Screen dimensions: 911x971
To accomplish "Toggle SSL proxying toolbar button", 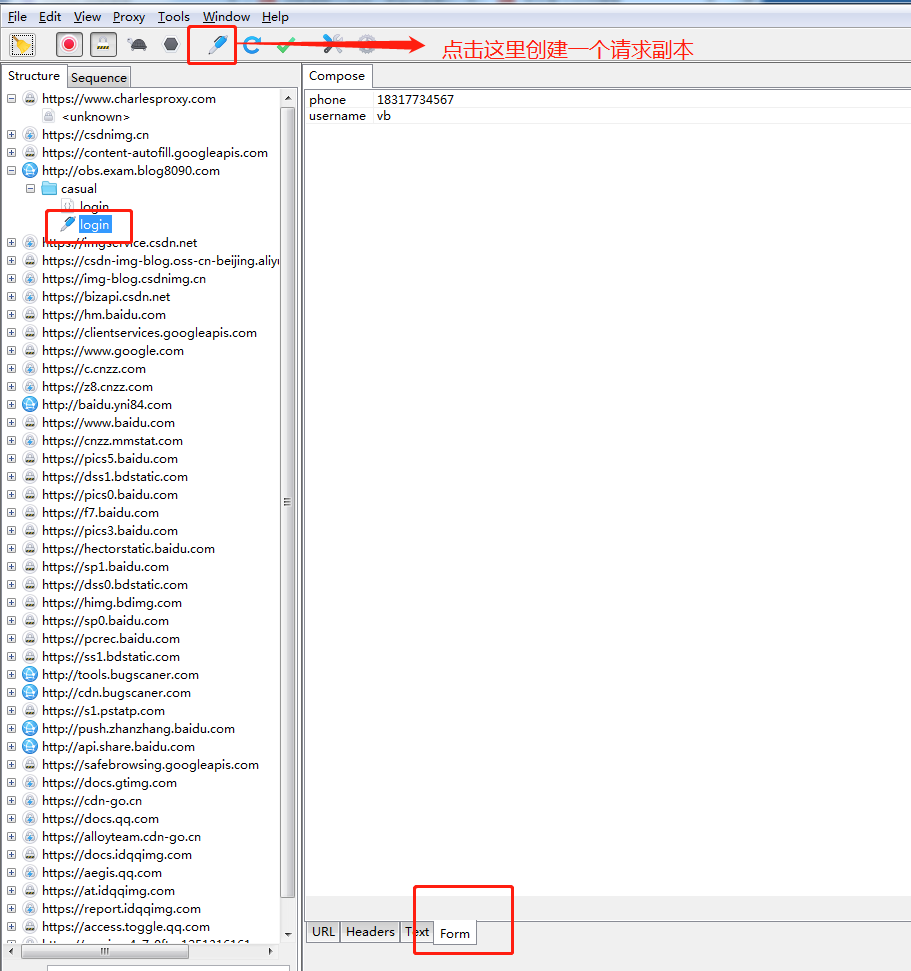I will click(103, 45).
